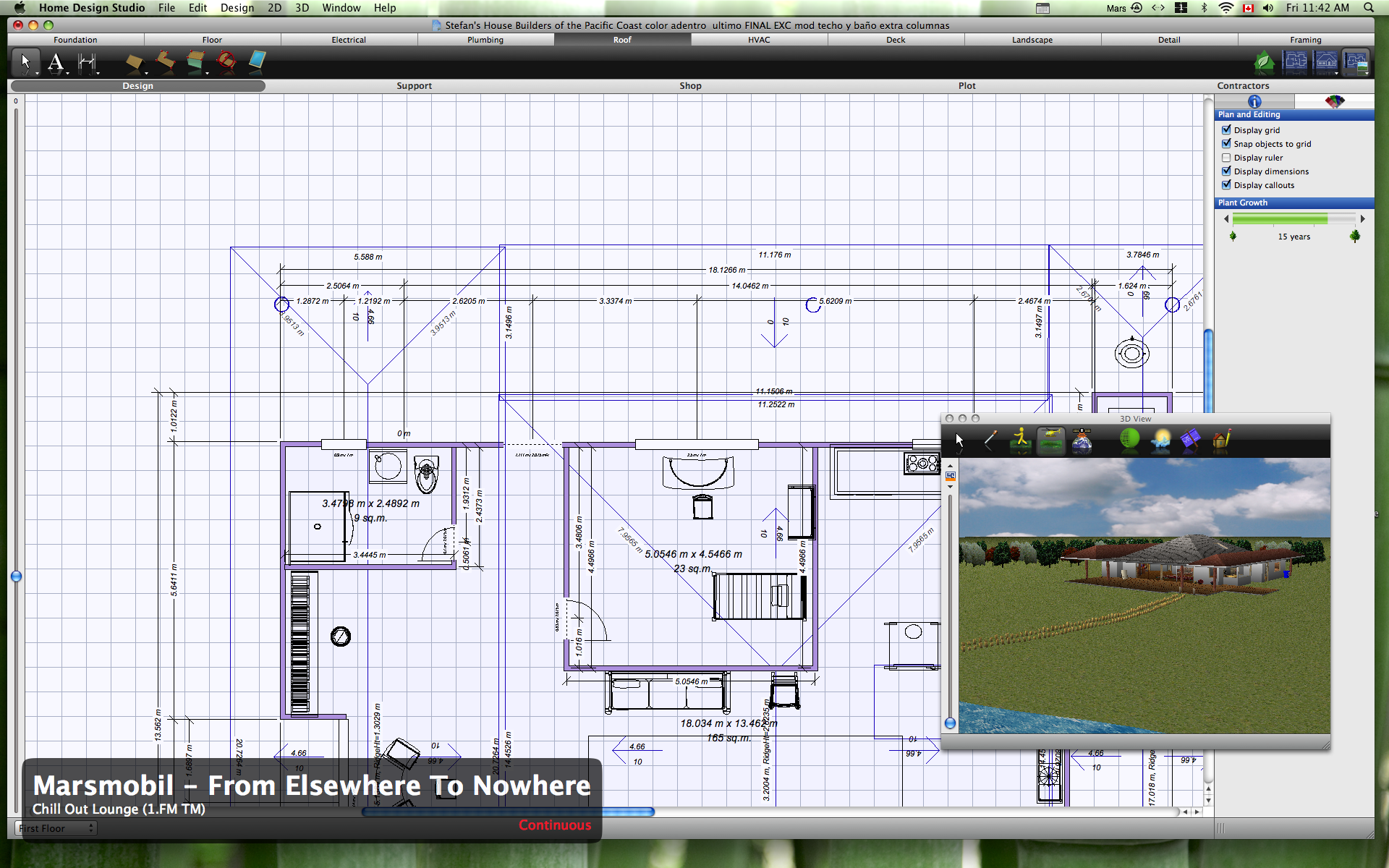Expand the elevation view dropdown arrow
Image resolution: width=1389 pixels, height=868 pixels.
tap(1336, 73)
